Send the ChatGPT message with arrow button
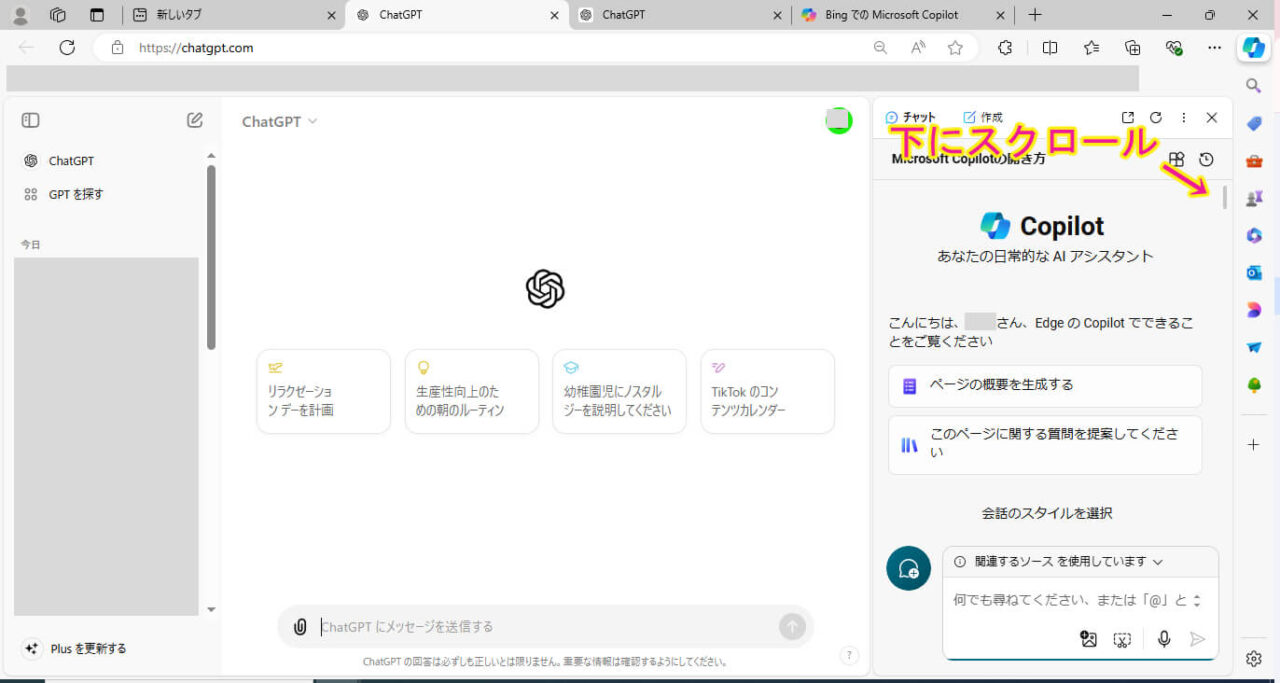The image size is (1280, 683). point(792,627)
